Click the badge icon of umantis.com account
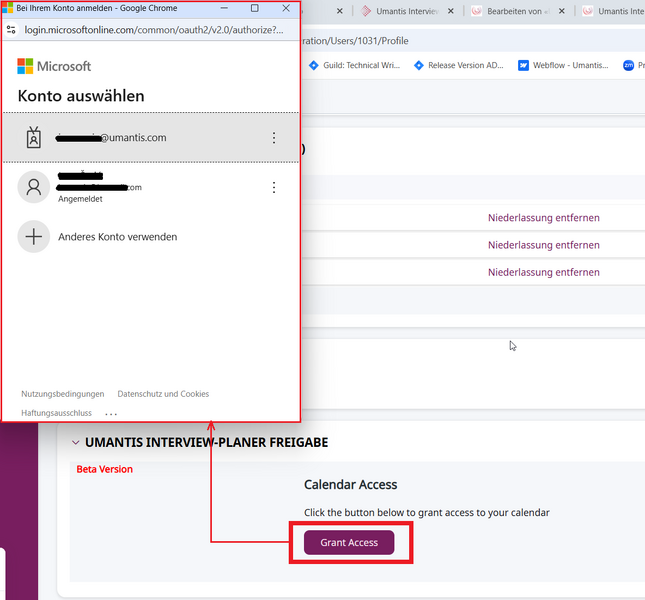 point(34,137)
